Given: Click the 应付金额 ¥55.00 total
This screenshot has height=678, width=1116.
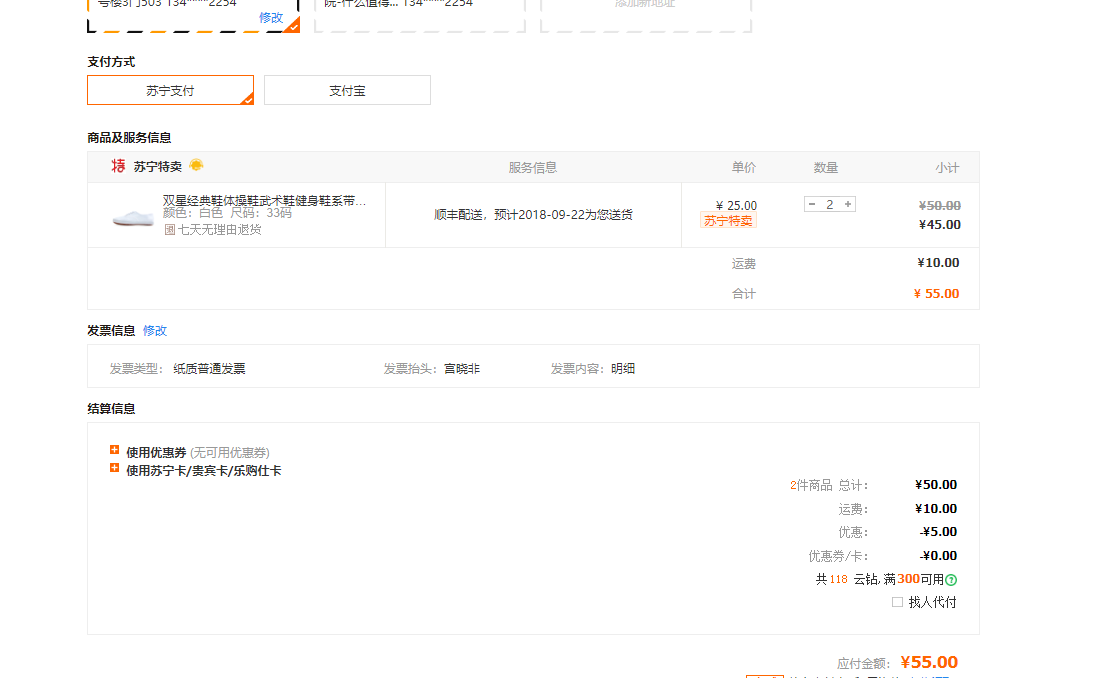Looking at the screenshot, I should [x=929, y=662].
